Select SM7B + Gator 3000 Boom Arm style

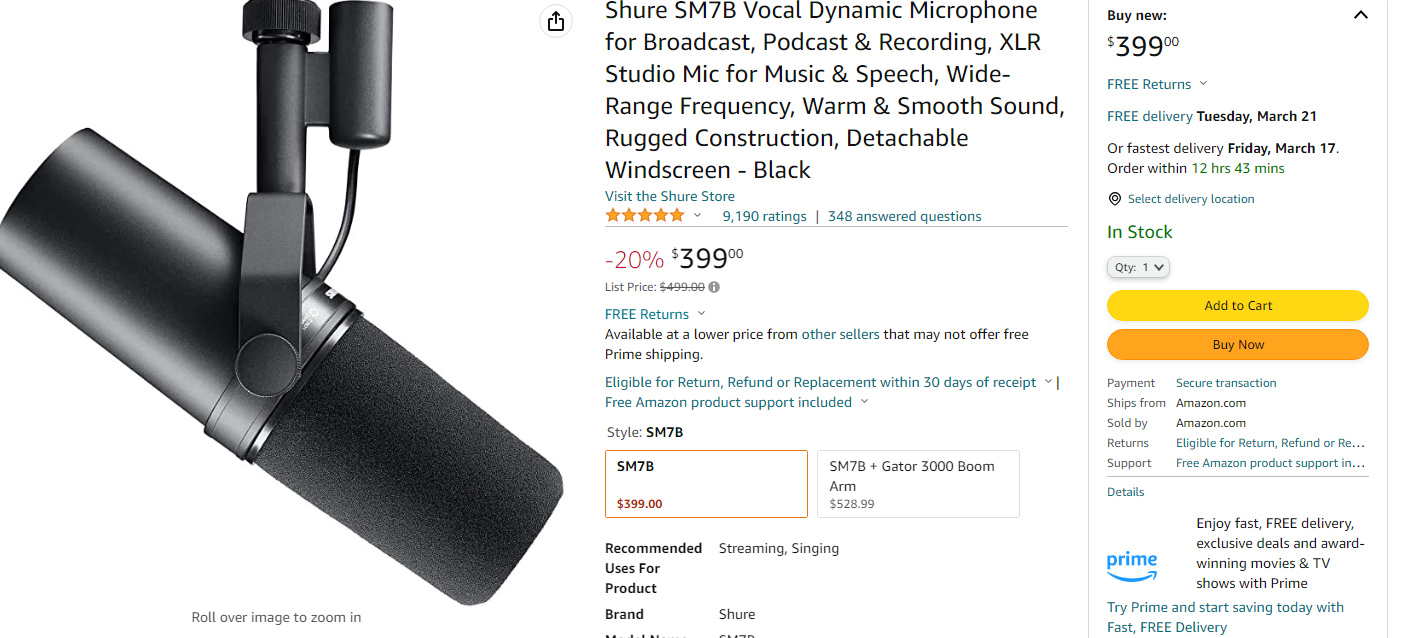pos(918,484)
